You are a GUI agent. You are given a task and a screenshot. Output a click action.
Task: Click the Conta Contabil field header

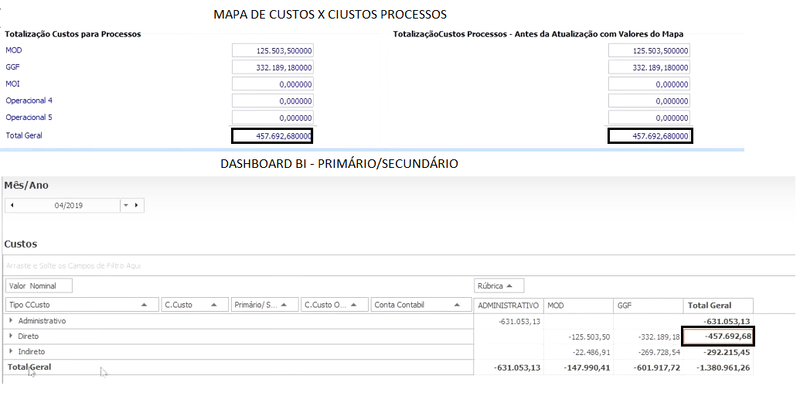point(422,305)
